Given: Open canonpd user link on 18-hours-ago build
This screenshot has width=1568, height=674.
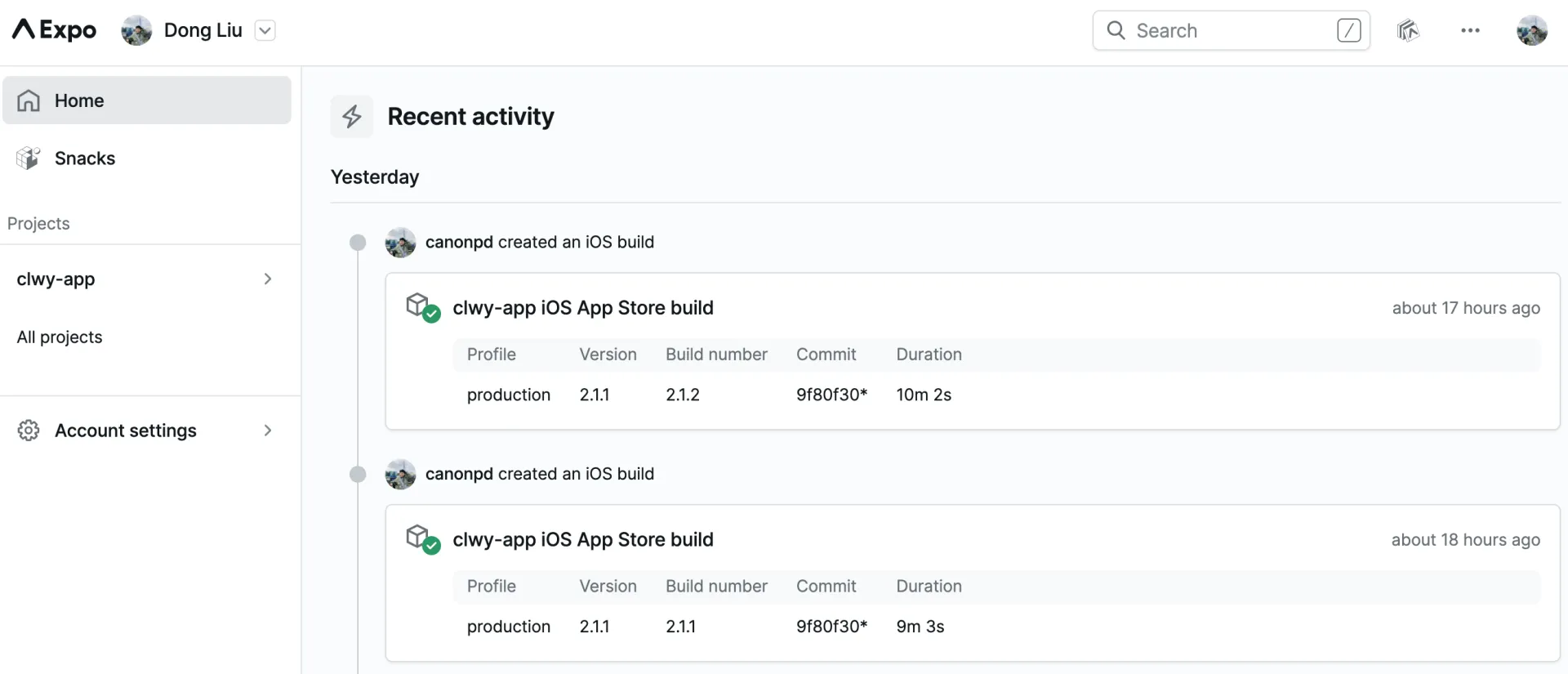Looking at the screenshot, I should coord(459,475).
